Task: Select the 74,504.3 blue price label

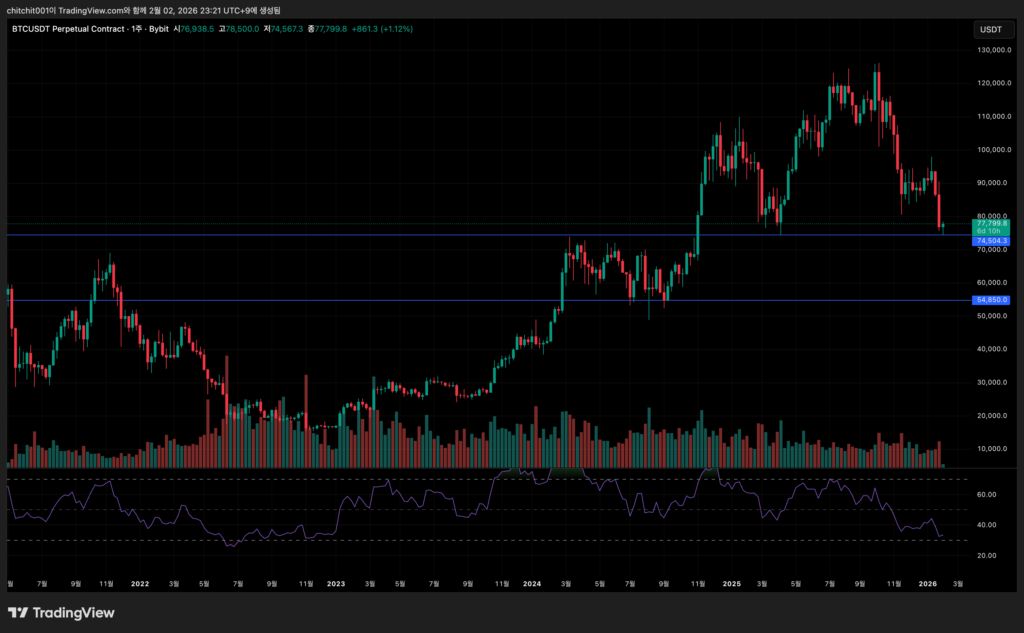Action: coord(991,241)
